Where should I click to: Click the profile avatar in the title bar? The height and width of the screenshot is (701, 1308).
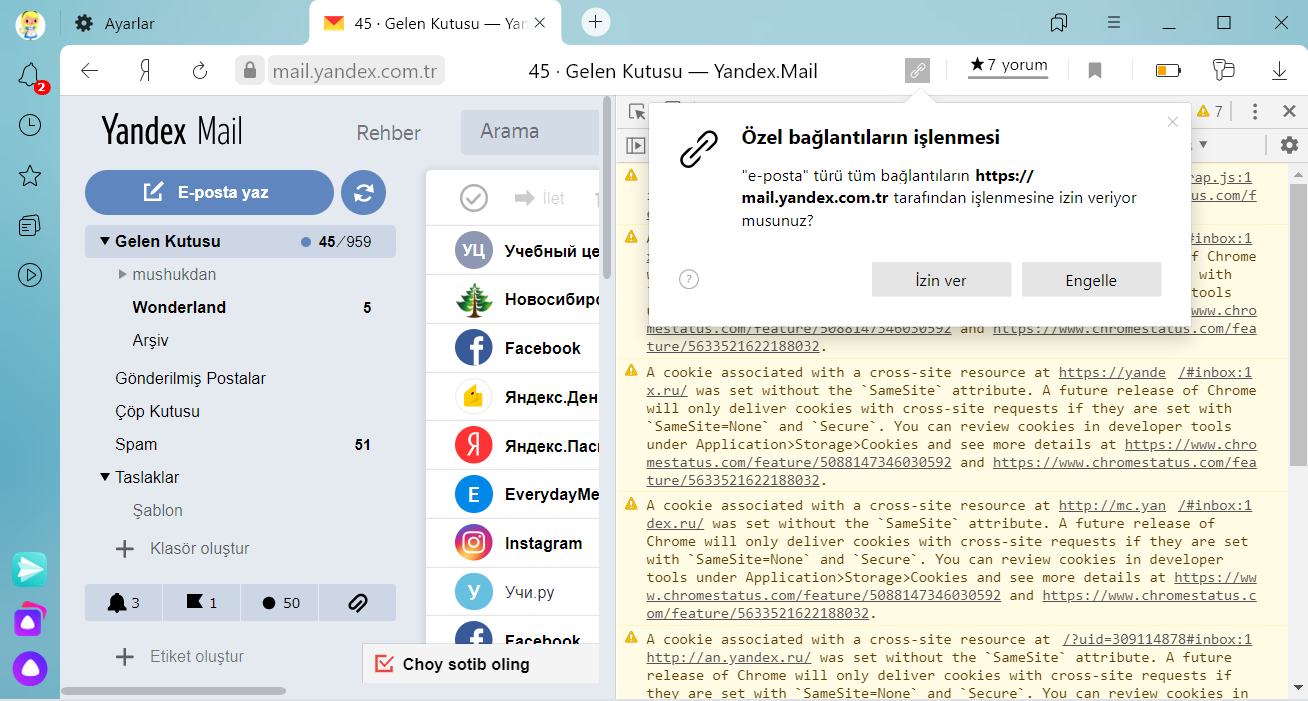click(x=30, y=23)
